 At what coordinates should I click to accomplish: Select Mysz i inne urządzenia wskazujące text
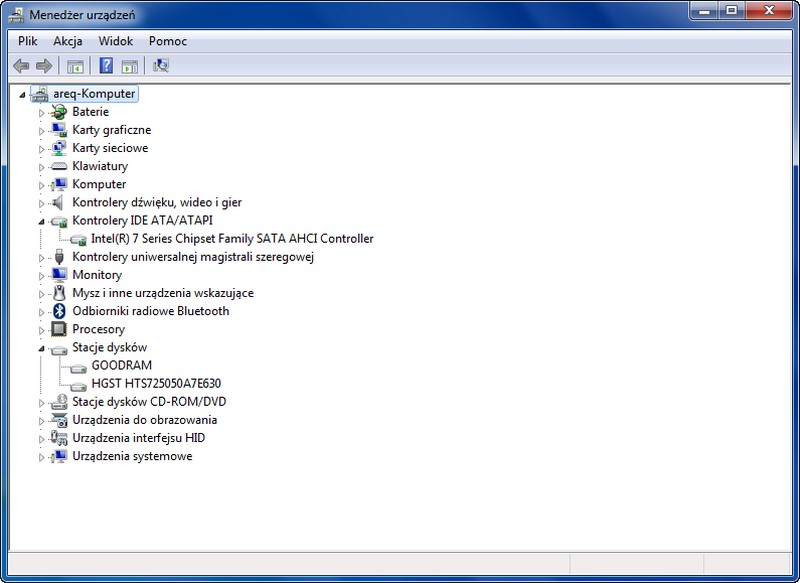(163, 293)
